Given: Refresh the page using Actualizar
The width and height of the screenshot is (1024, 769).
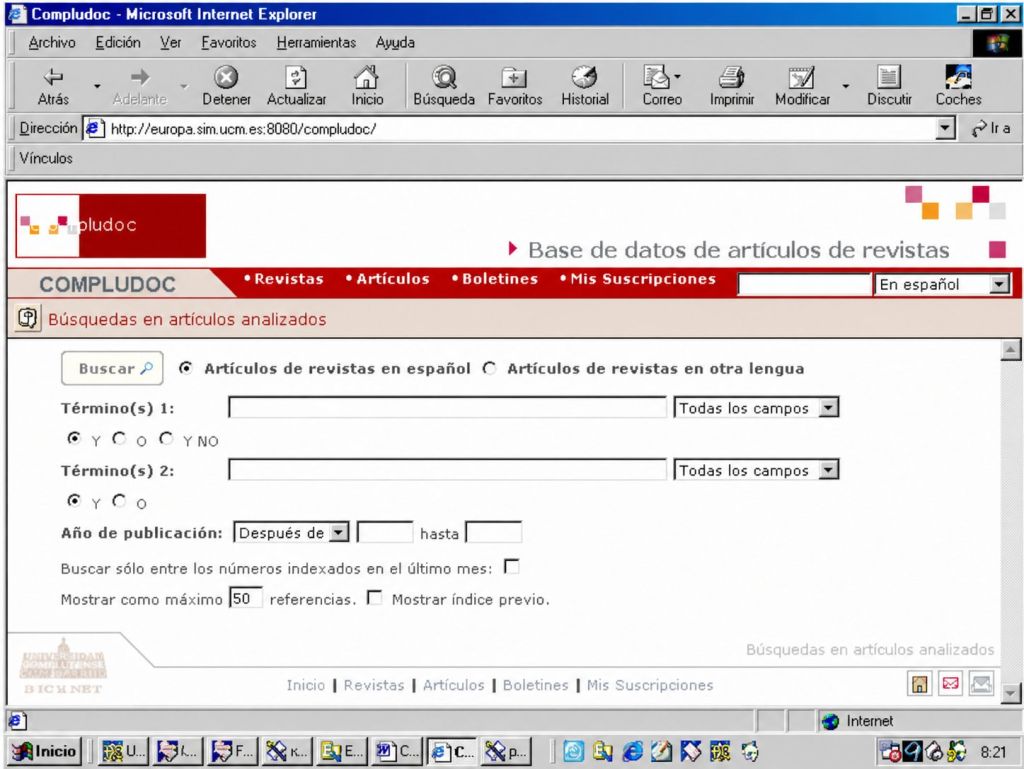Looking at the screenshot, I should [x=296, y=86].
